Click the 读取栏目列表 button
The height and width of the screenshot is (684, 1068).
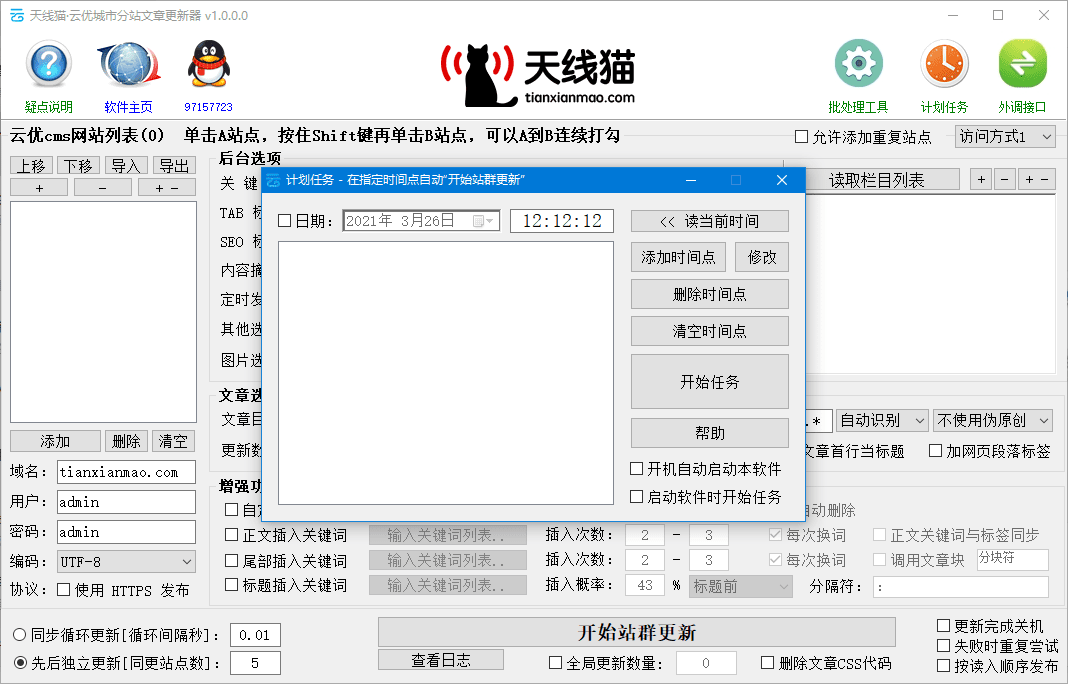click(881, 180)
